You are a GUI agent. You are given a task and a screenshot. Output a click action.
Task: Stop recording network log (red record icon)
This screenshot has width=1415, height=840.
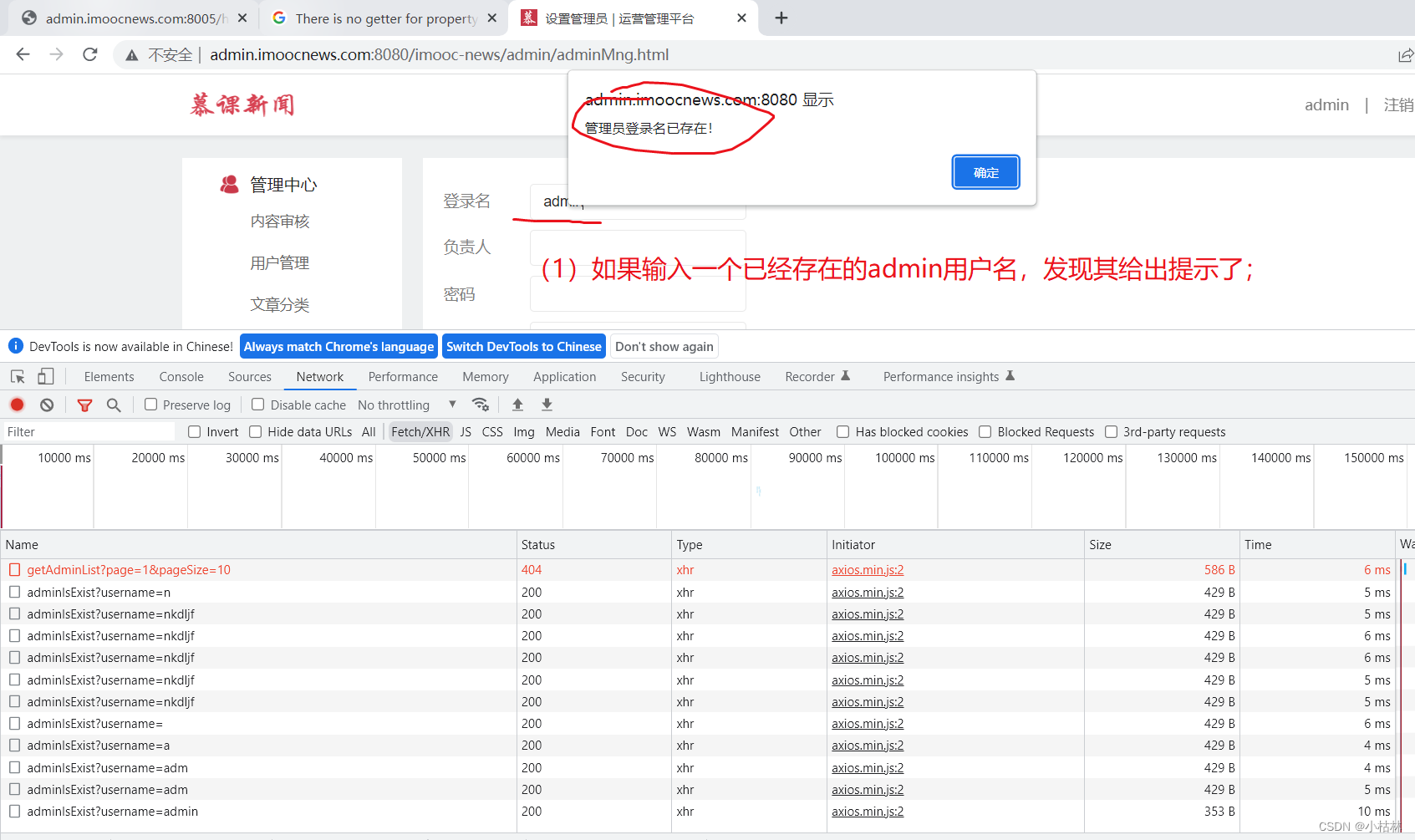(x=17, y=405)
